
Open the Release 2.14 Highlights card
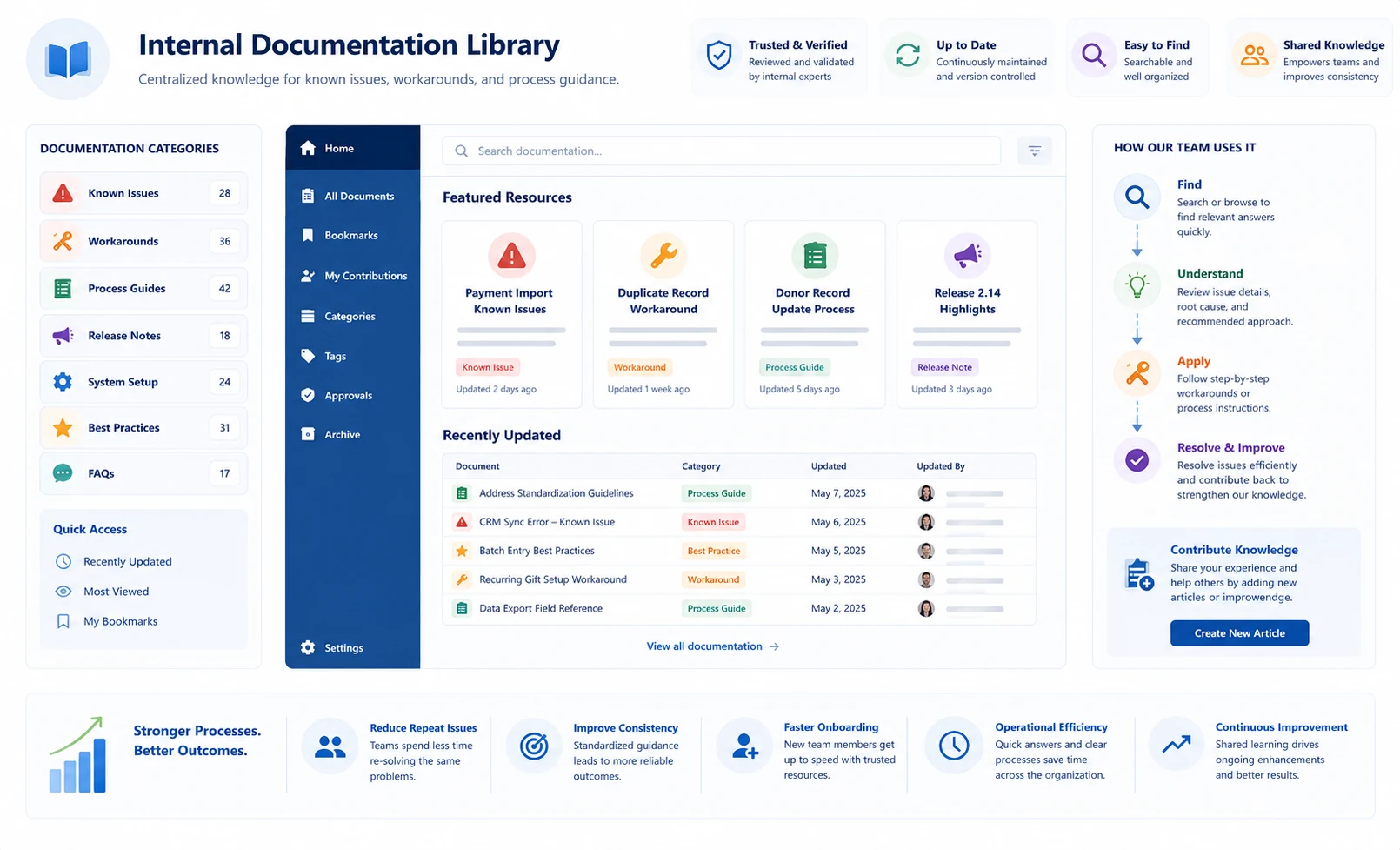tap(967, 315)
